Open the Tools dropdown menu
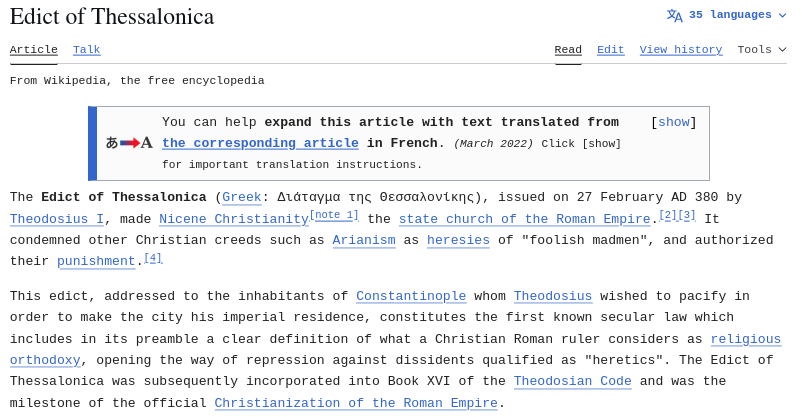Screen dimensions: 802x417 point(762,50)
